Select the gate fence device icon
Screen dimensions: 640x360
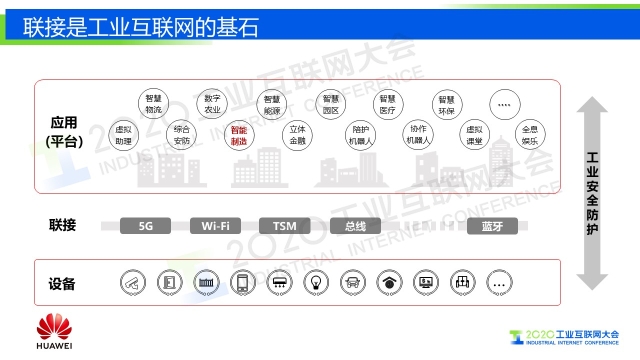pyautogui.click(x=207, y=282)
